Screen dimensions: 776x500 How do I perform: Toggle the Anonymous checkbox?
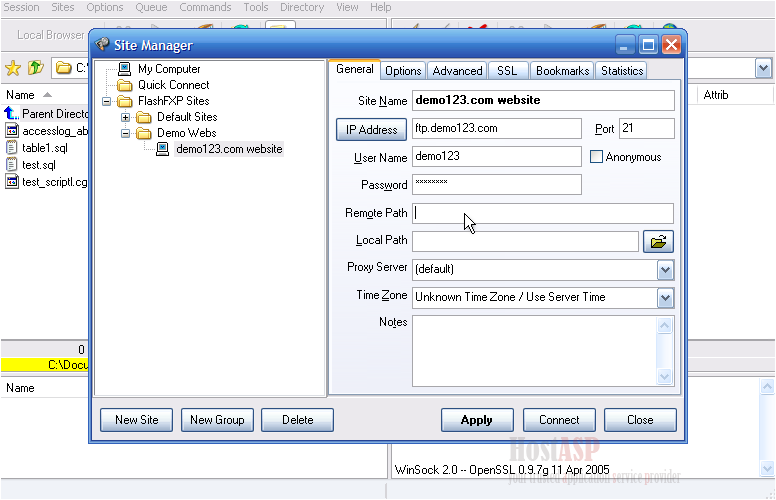click(x=596, y=157)
